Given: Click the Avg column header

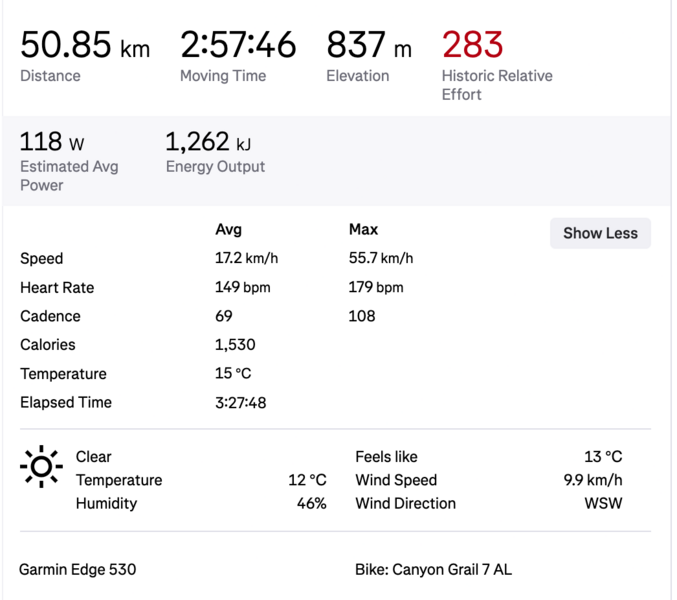Looking at the screenshot, I should (x=228, y=229).
